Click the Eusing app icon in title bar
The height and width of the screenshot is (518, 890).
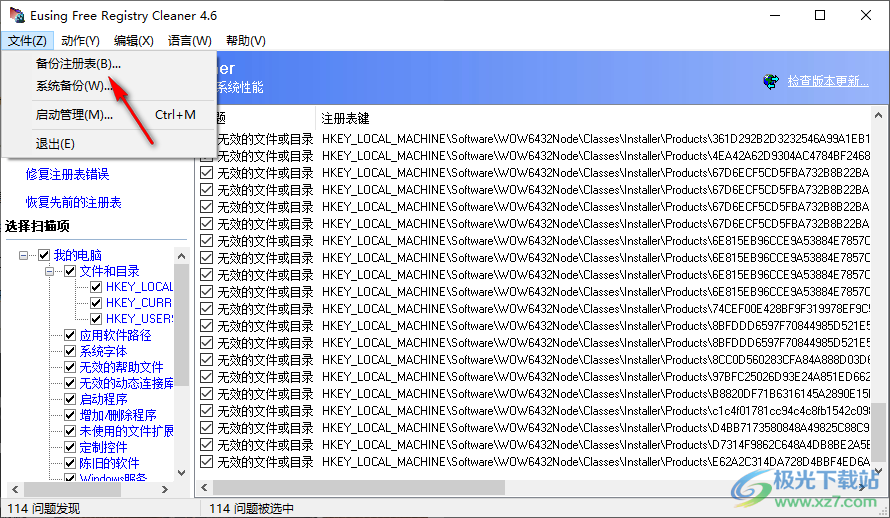point(17,15)
